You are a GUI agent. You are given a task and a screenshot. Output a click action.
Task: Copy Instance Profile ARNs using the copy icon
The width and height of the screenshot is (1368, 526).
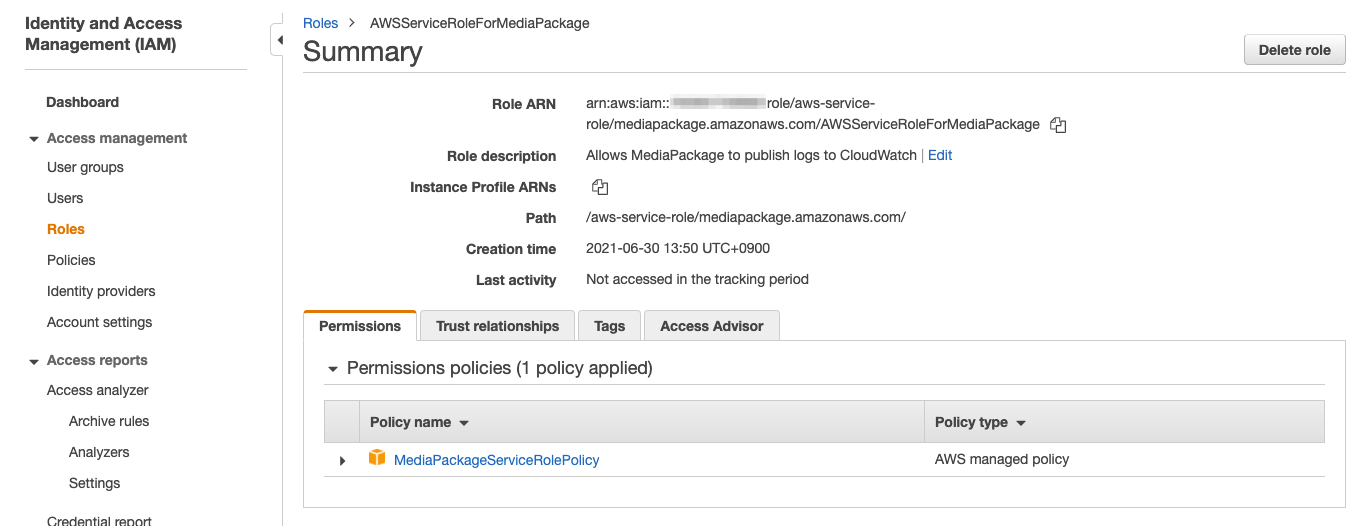600,187
